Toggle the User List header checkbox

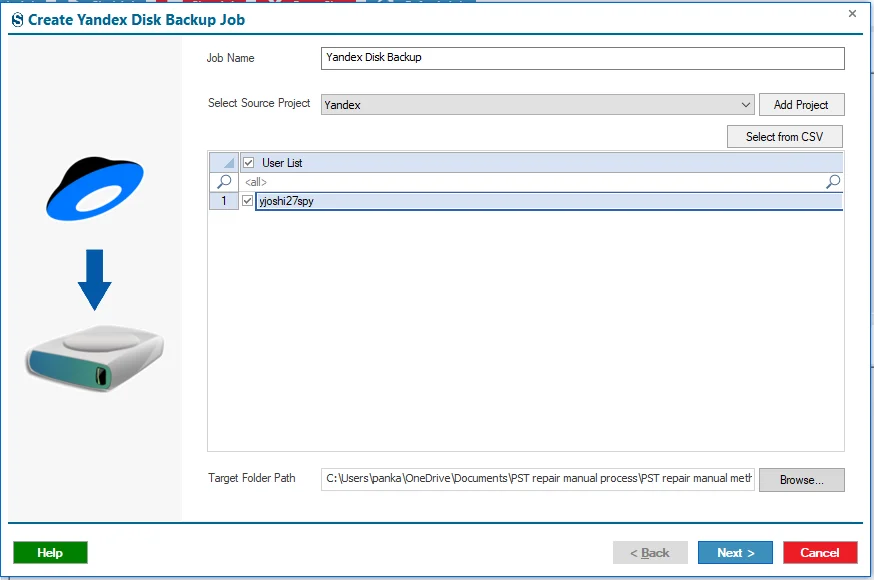pos(249,163)
